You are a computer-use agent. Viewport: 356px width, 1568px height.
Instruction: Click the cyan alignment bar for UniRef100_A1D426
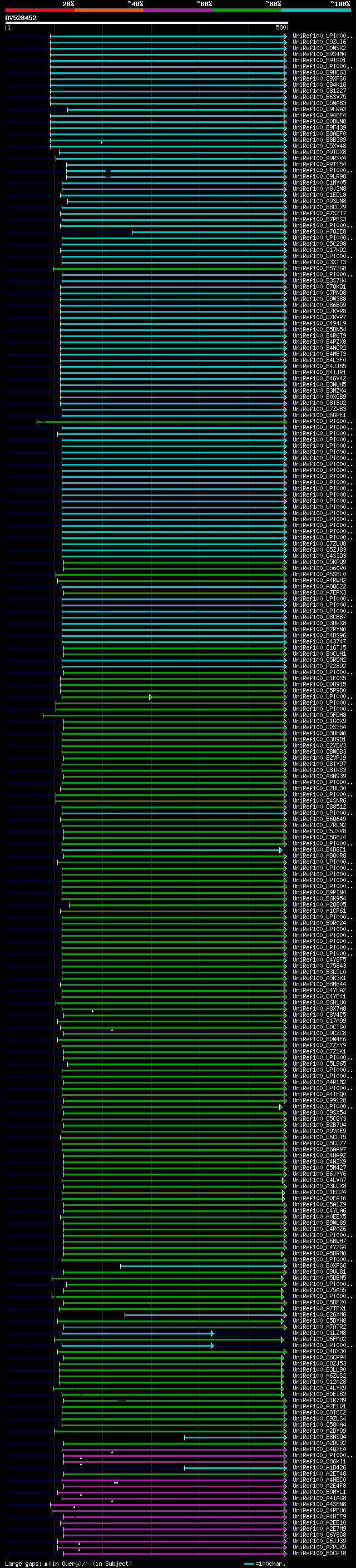point(235,1467)
